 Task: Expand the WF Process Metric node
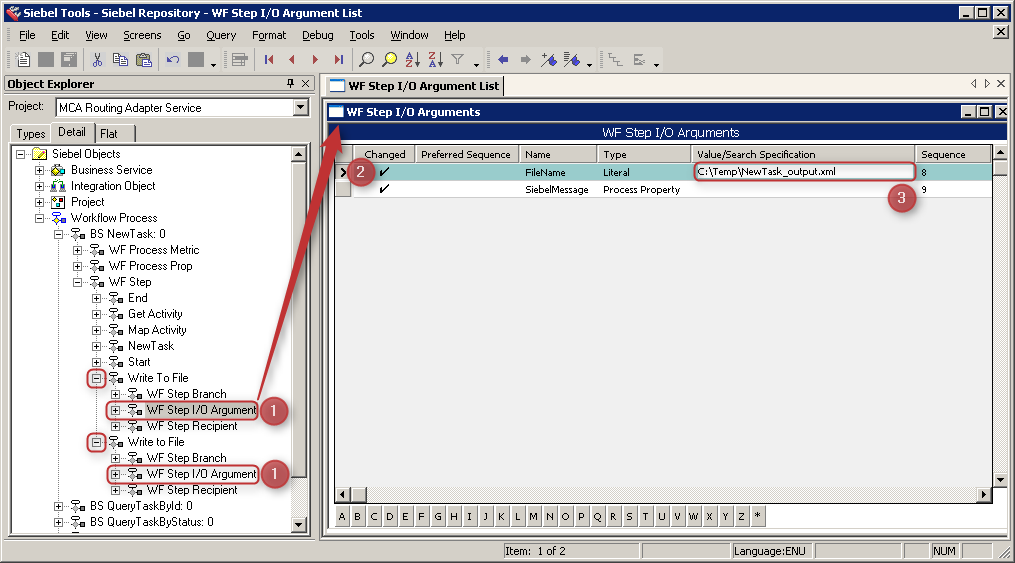click(x=78, y=250)
